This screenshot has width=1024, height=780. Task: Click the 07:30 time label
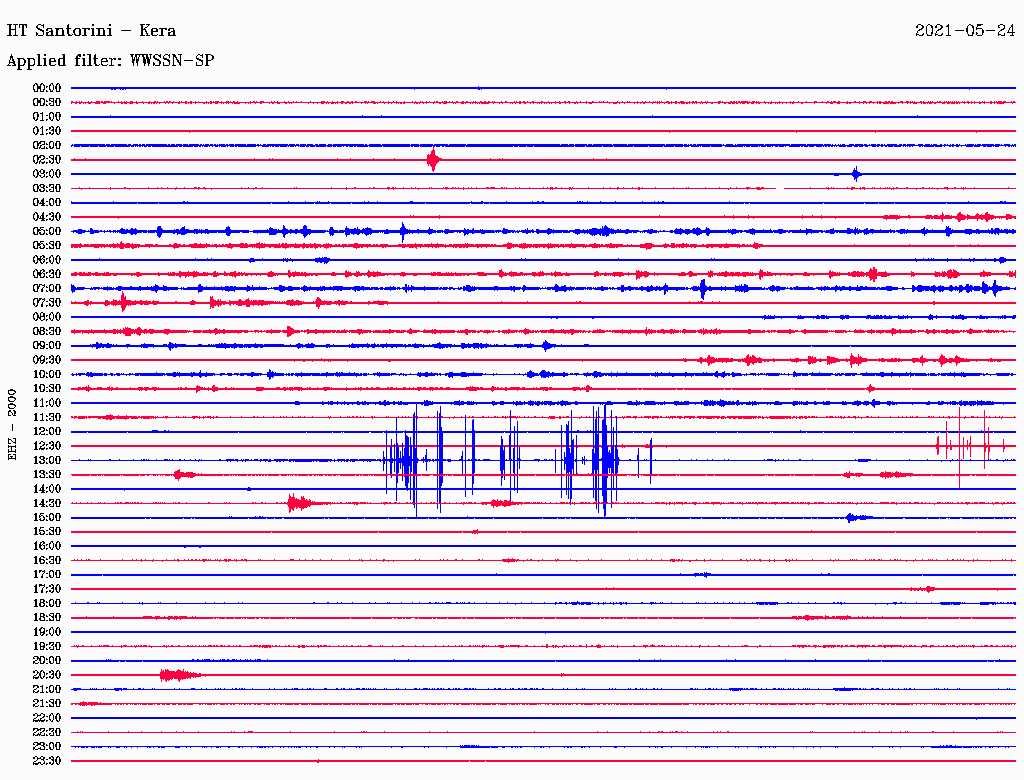47,303
